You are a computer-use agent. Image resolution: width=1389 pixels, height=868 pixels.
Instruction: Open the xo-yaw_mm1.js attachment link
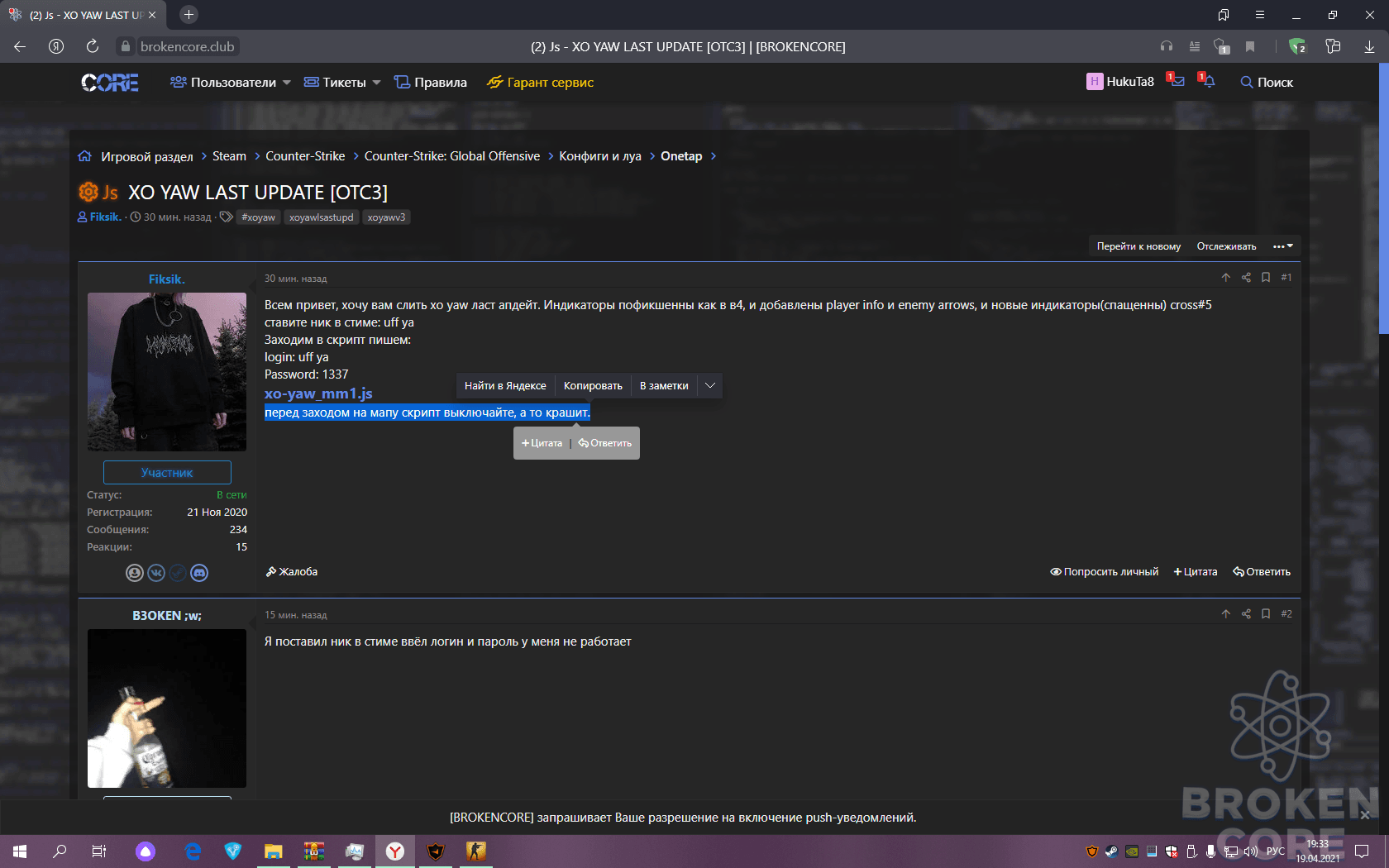tap(318, 393)
